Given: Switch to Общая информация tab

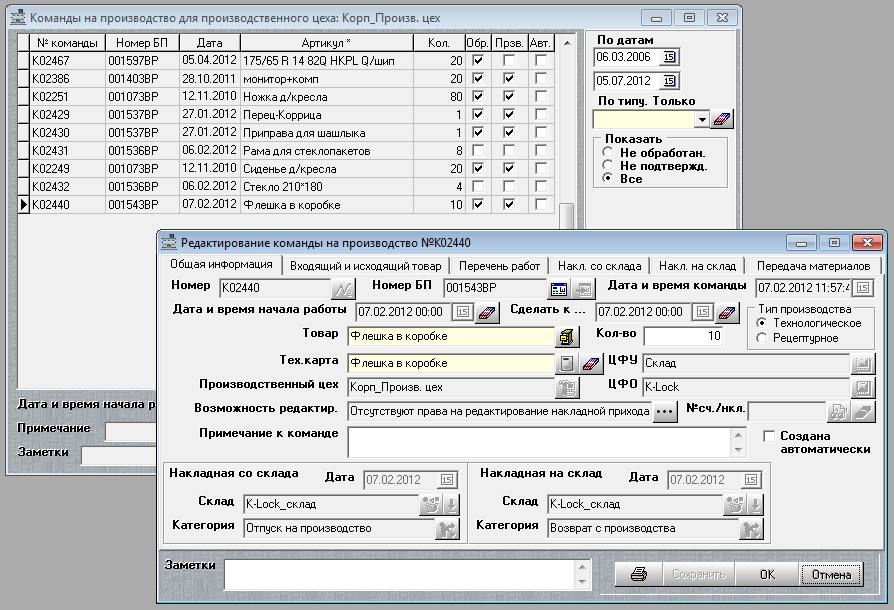Looking at the screenshot, I should tap(221, 265).
